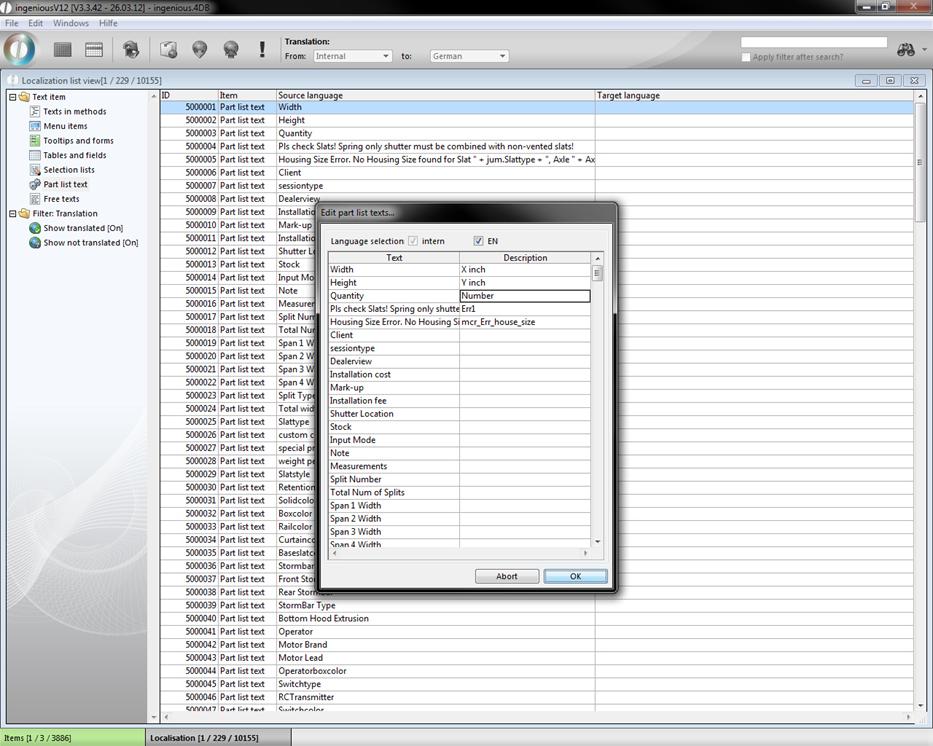Click the Abort button
The image size is (933, 746).
[x=507, y=576]
